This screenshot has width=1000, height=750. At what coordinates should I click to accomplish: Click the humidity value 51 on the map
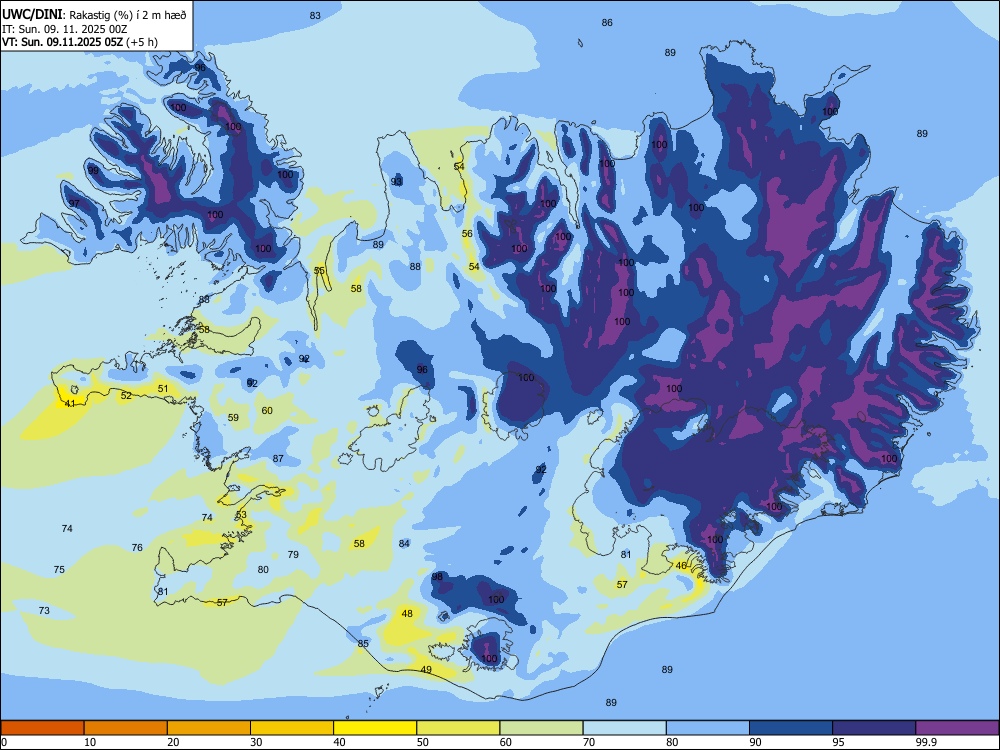point(163,388)
